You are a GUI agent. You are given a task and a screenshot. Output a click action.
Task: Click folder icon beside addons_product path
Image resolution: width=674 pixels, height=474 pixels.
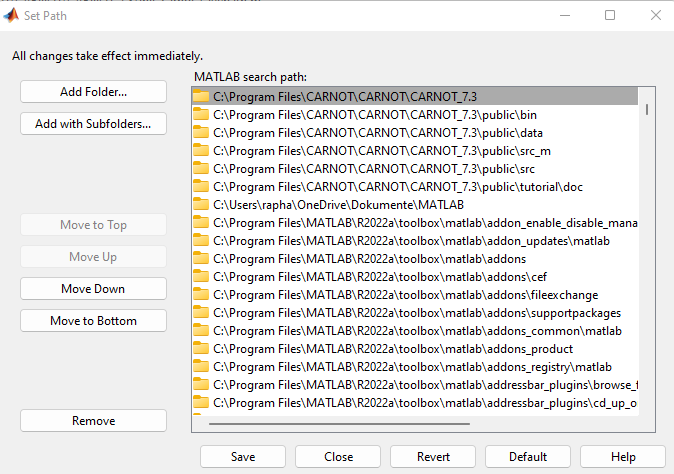coord(201,349)
